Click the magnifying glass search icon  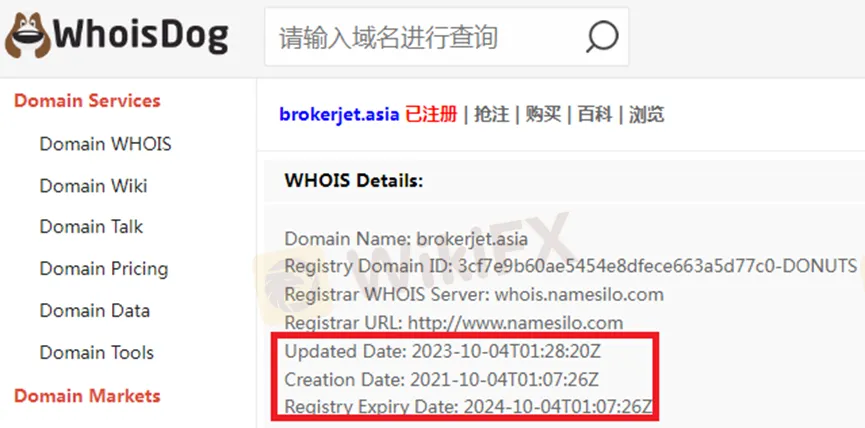coord(601,38)
